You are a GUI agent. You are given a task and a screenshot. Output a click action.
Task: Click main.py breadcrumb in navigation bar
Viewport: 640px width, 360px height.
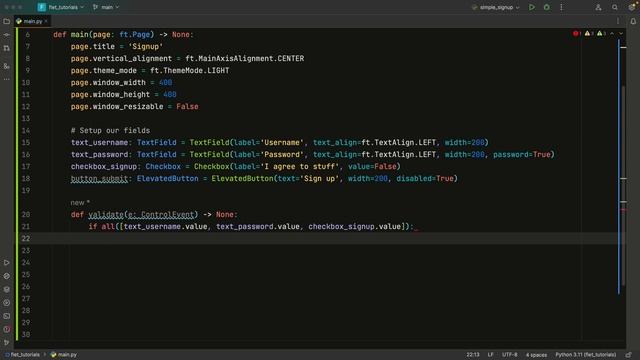(64, 355)
